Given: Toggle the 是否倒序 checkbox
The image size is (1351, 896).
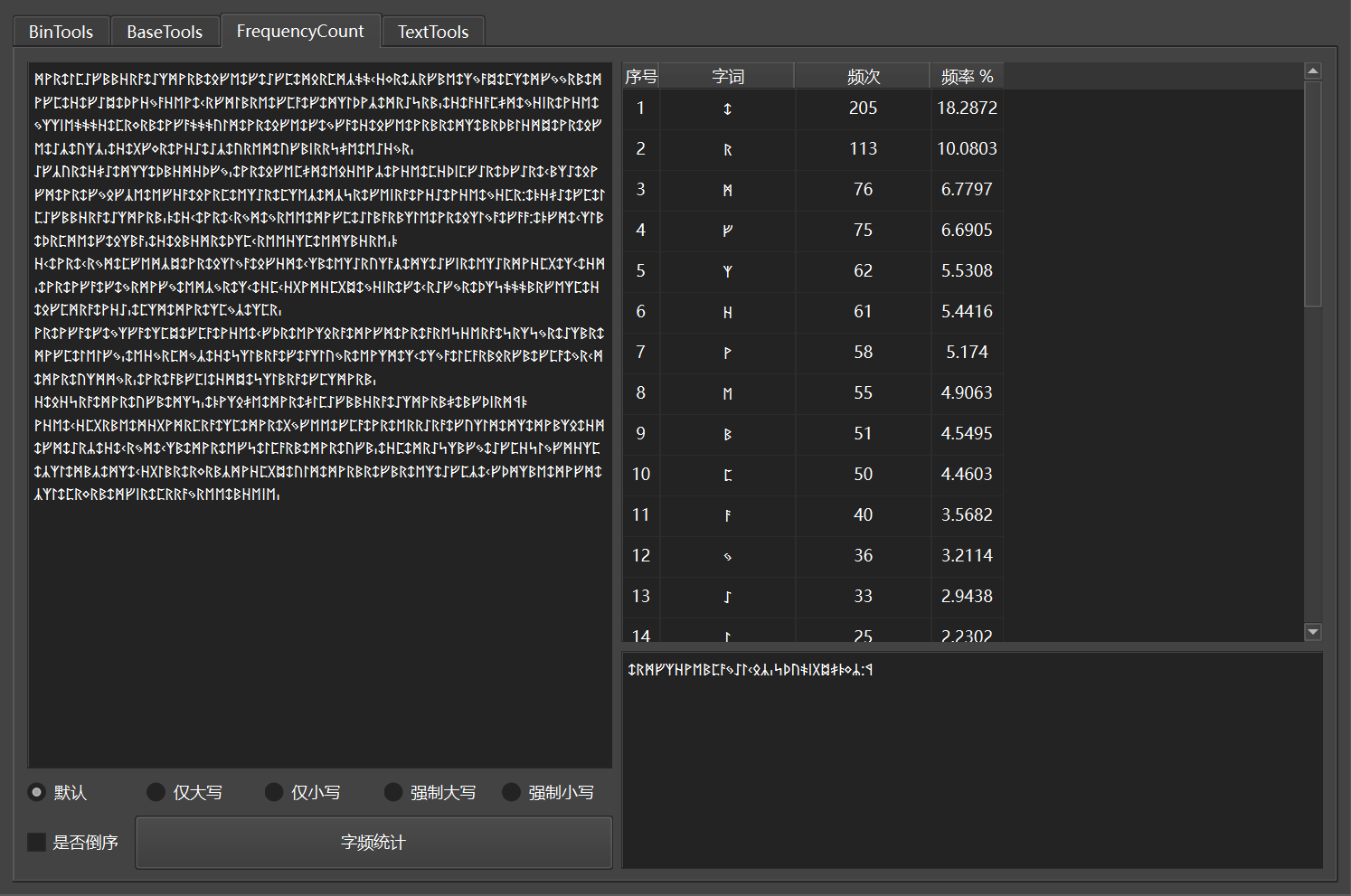Looking at the screenshot, I should (x=37, y=842).
